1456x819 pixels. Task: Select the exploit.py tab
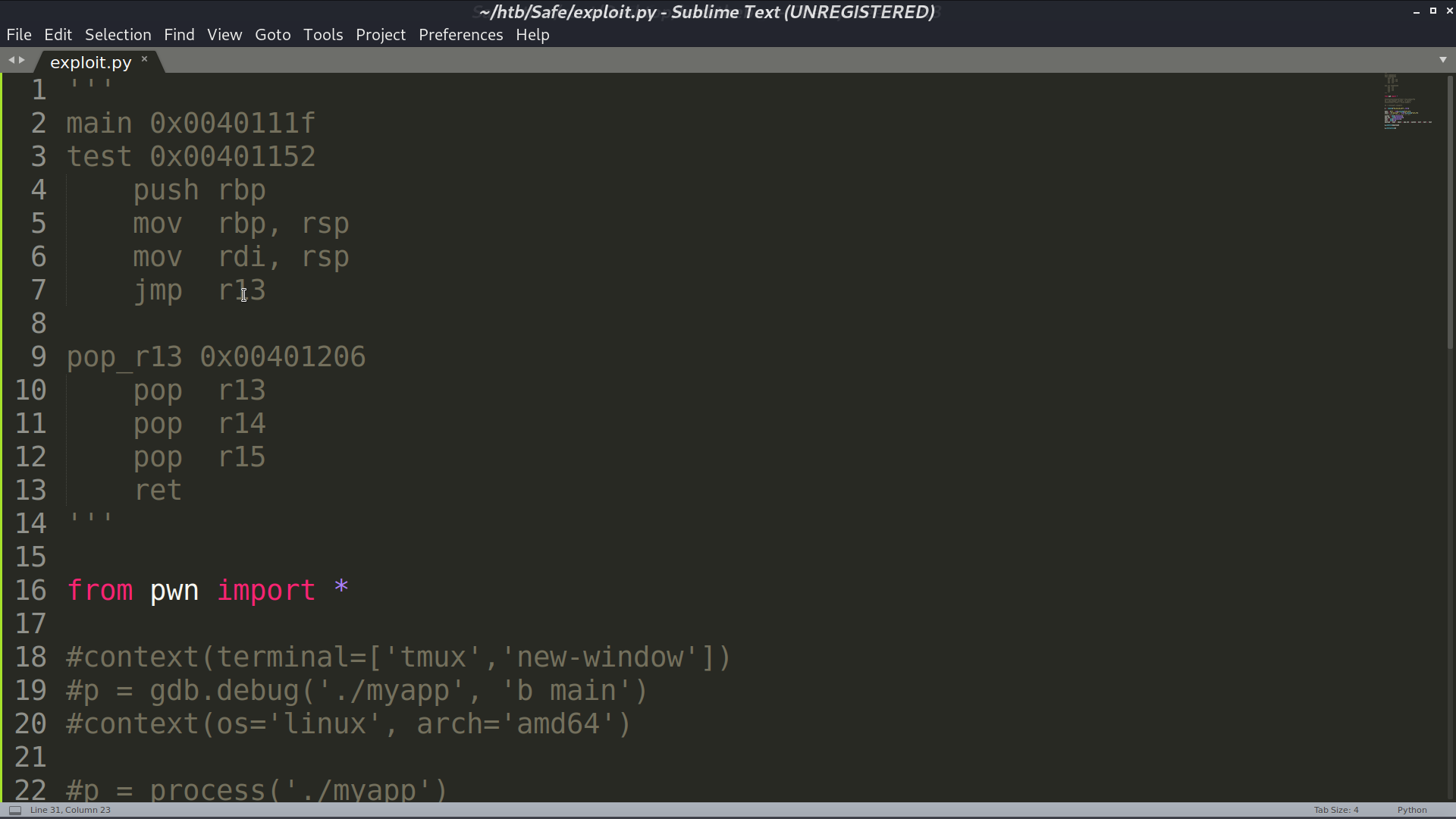click(91, 62)
